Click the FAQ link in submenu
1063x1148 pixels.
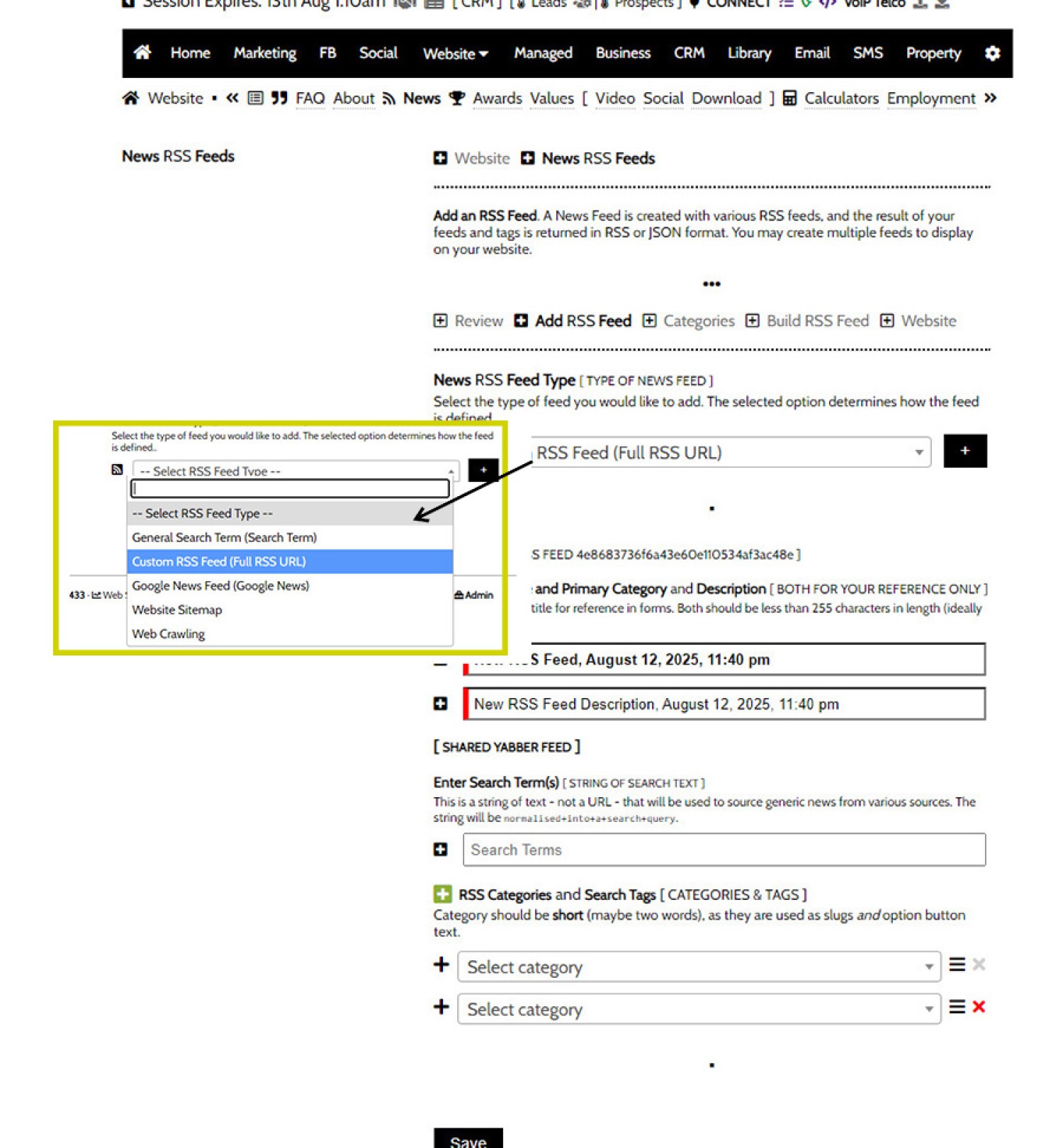tap(310, 99)
